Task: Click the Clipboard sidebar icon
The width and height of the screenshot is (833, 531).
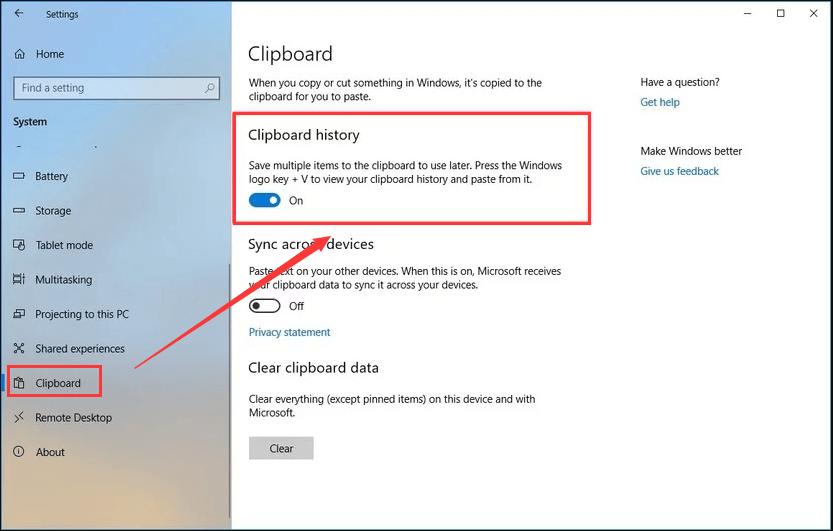Action: pos(19,383)
